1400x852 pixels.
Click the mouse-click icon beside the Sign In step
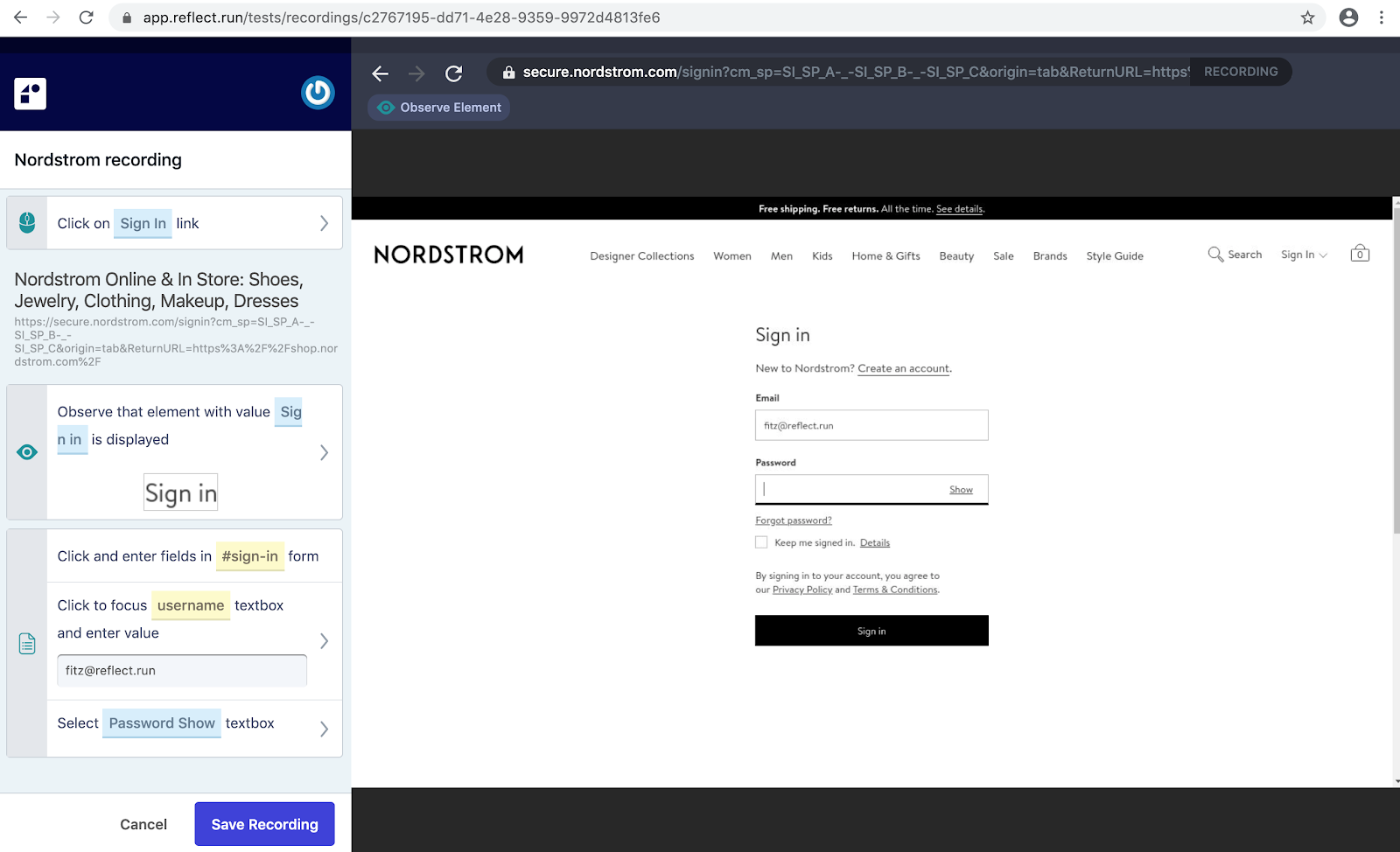coord(26,222)
